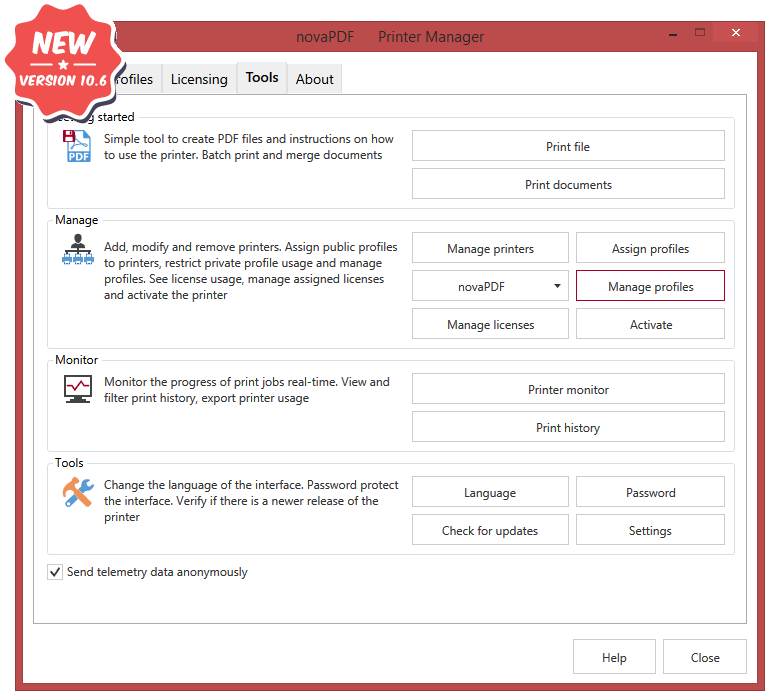
Task: Click the Close button at the bottom
Action: click(705, 657)
